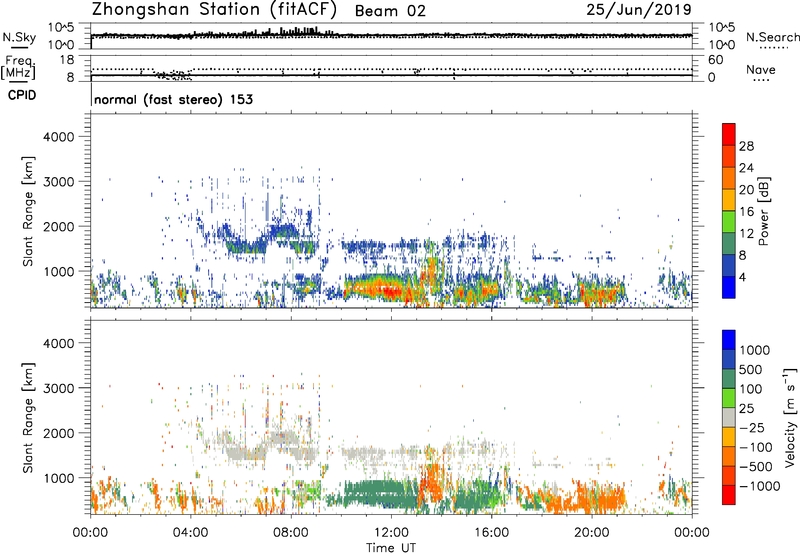Click the '04:00' time axis tick label
The width and height of the screenshot is (800, 554).
tap(190, 533)
